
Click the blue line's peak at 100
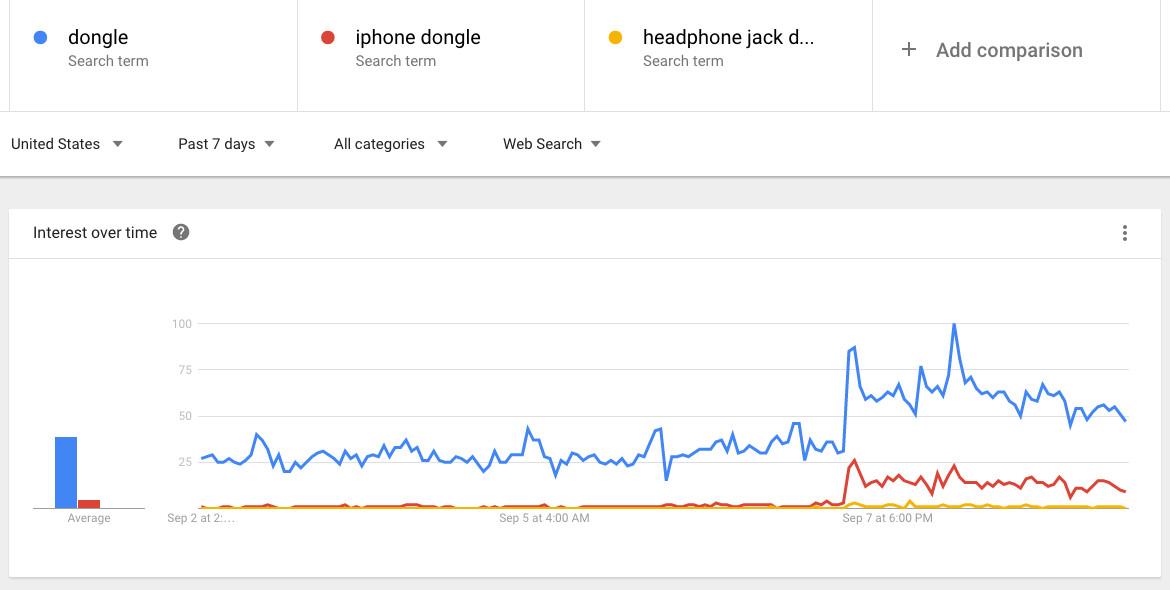tap(954, 325)
